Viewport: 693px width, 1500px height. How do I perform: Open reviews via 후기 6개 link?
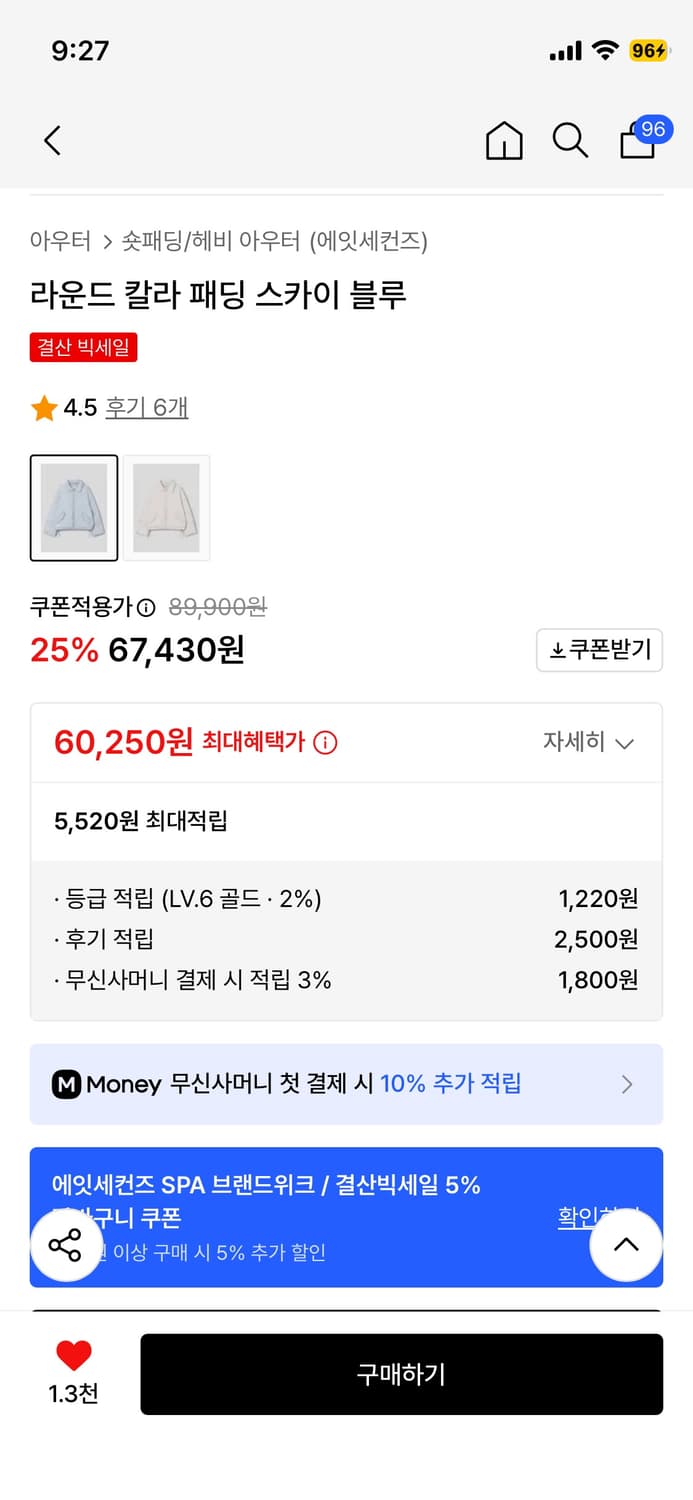click(146, 408)
